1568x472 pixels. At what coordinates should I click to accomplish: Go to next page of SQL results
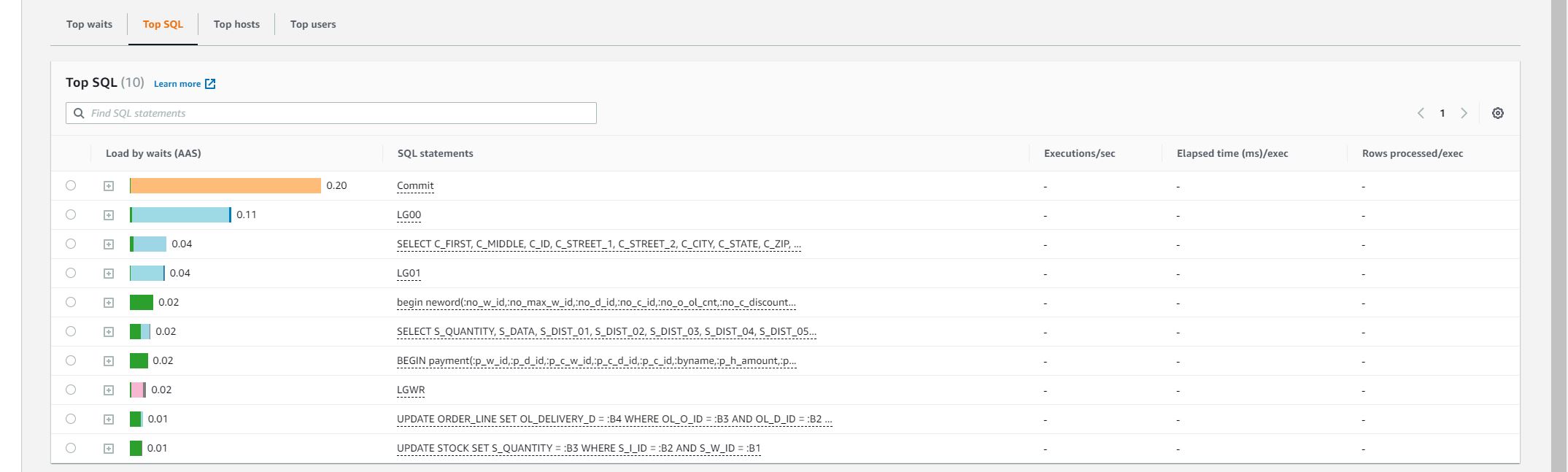pos(1464,113)
